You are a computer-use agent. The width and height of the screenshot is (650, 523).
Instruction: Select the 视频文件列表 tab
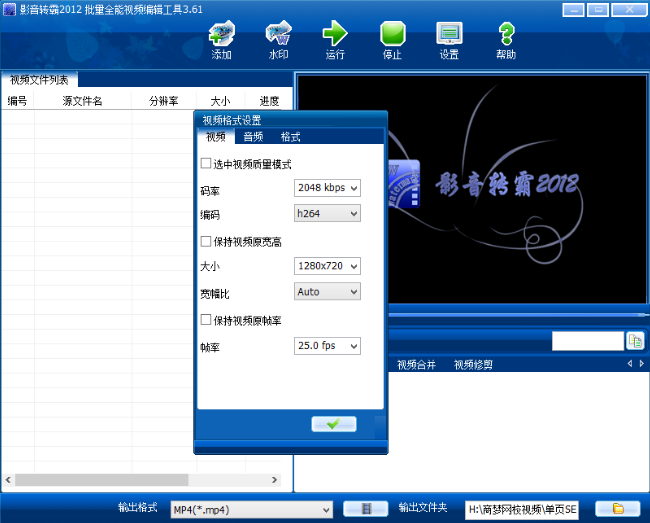39,80
